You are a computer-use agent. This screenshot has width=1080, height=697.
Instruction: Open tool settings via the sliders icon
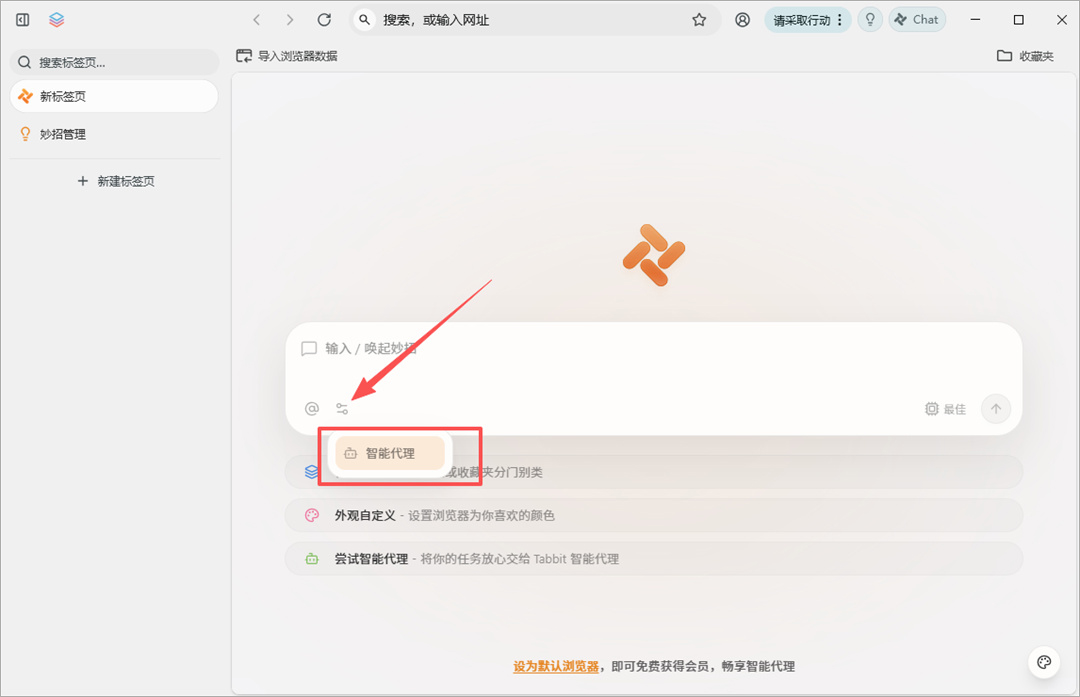(x=342, y=408)
